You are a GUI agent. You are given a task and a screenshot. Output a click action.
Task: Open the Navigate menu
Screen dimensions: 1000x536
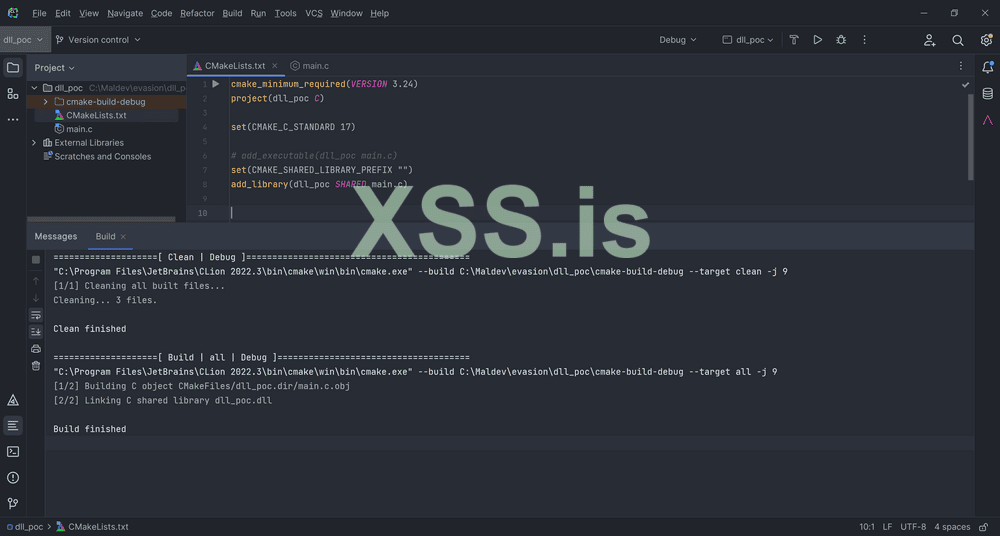125,13
